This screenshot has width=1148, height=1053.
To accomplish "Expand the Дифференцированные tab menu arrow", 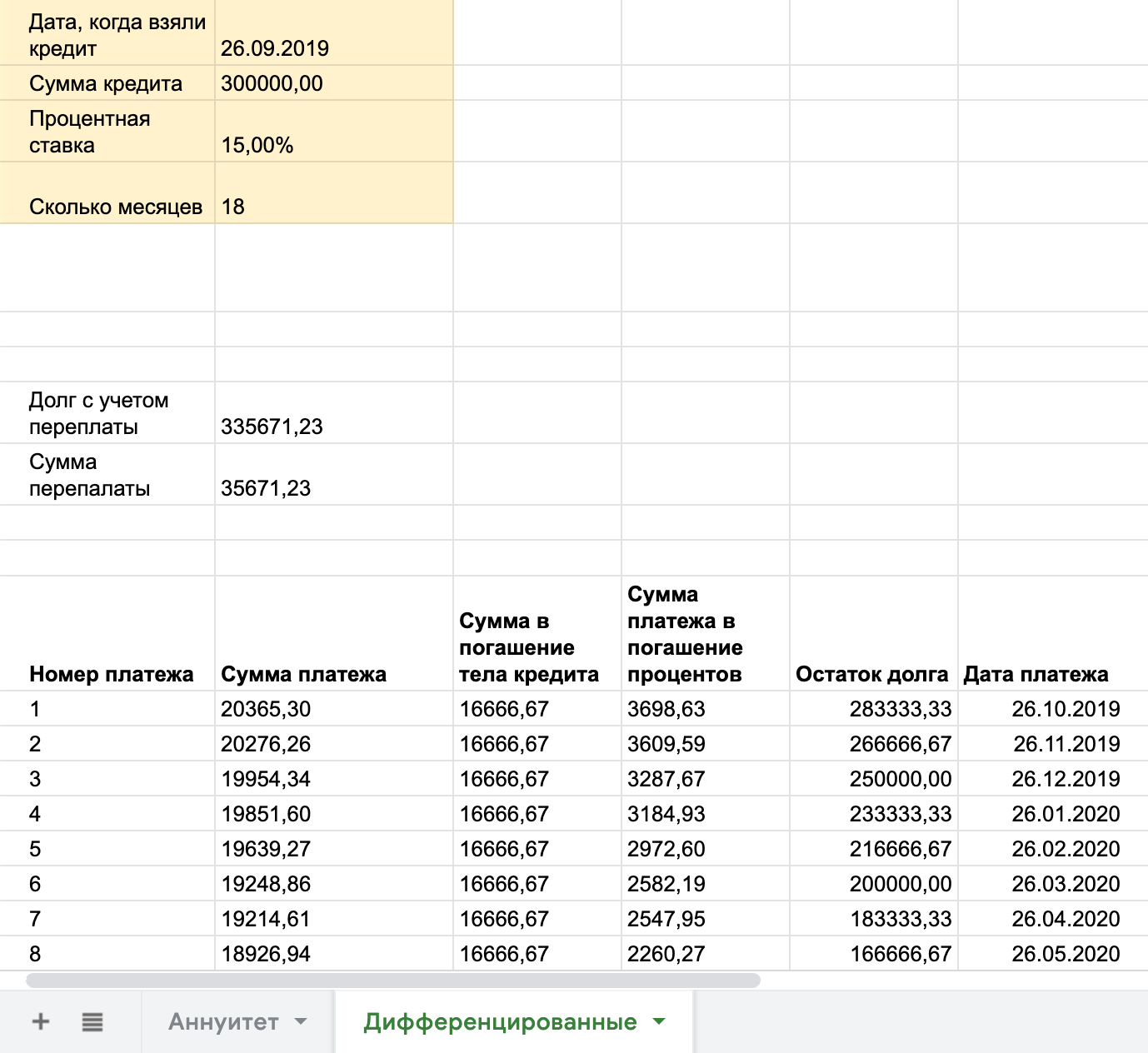I will point(659,1021).
